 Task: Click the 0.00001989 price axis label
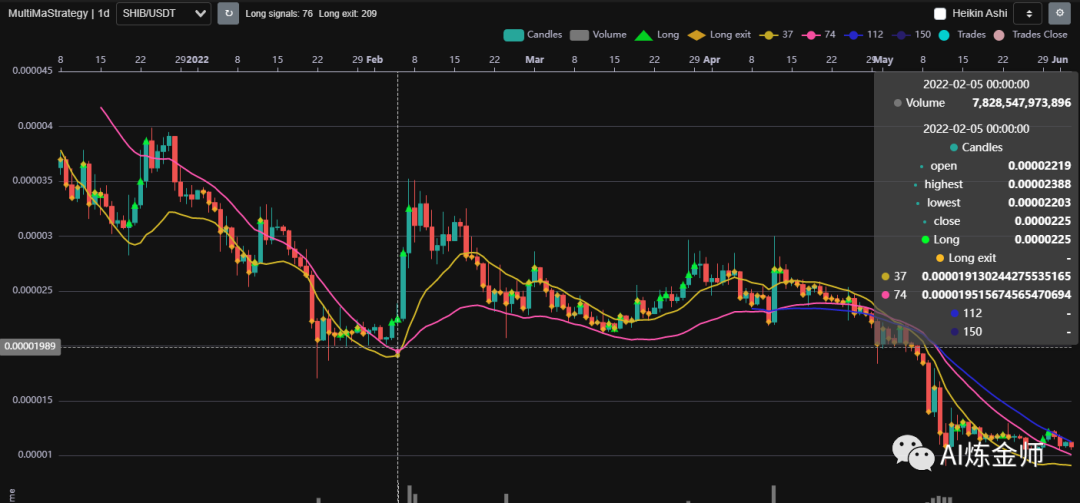pos(32,347)
